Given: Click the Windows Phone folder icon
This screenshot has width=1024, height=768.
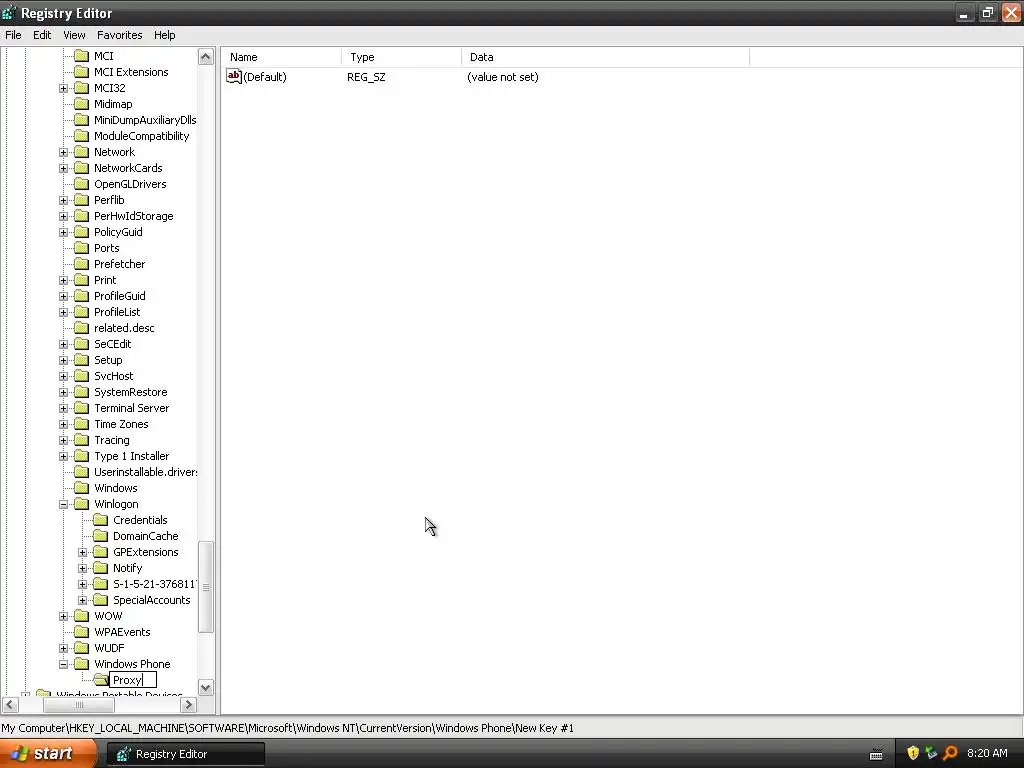Looking at the screenshot, I should [x=82, y=664].
